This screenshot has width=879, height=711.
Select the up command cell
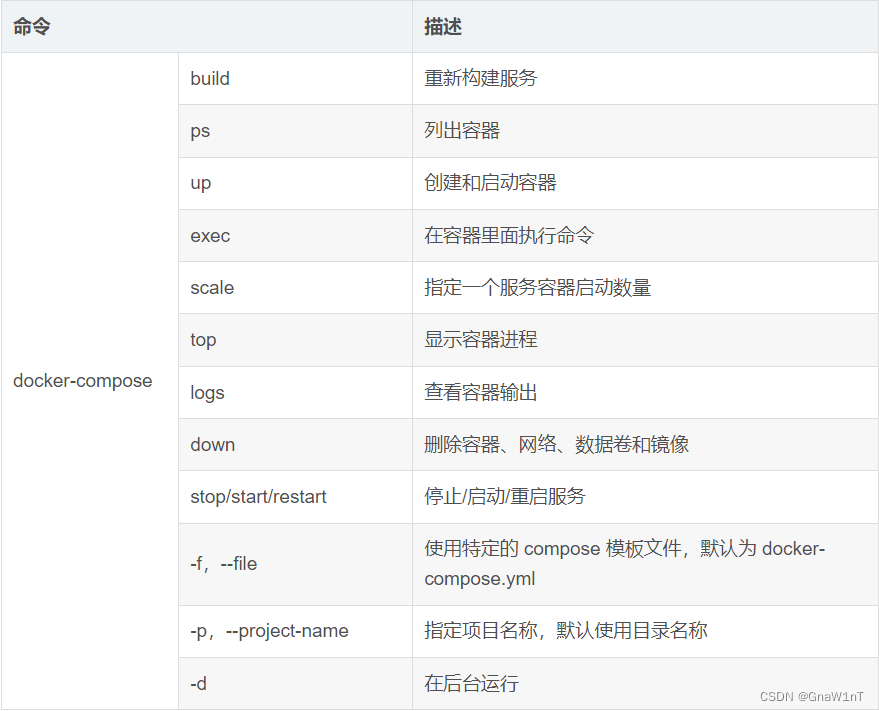pyautogui.click(x=200, y=183)
